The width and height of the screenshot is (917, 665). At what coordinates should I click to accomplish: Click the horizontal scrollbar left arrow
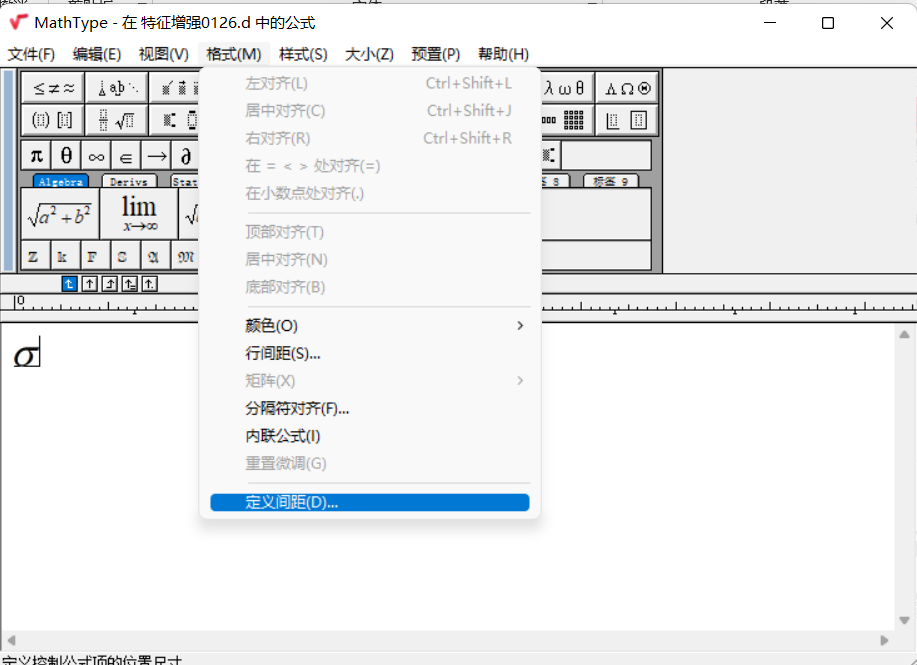(11, 640)
